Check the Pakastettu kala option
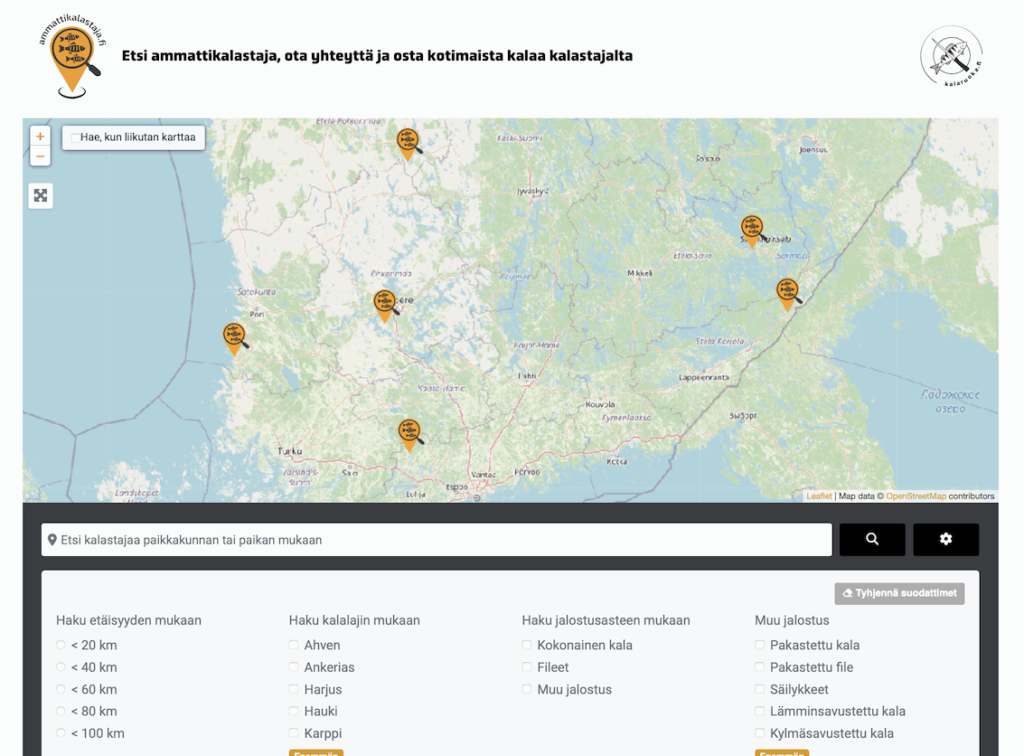The image size is (1024, 756). (760, 646)
